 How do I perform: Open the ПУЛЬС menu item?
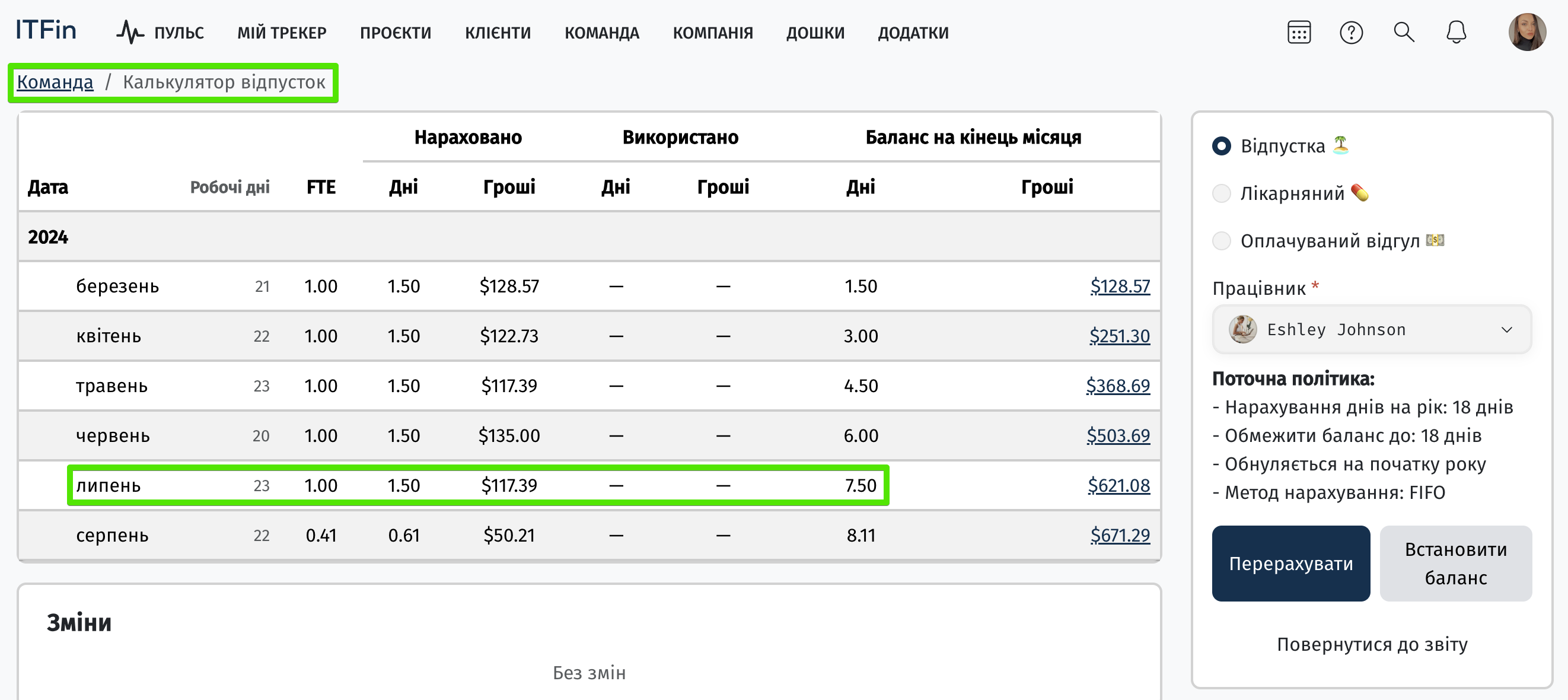point(179,33)
